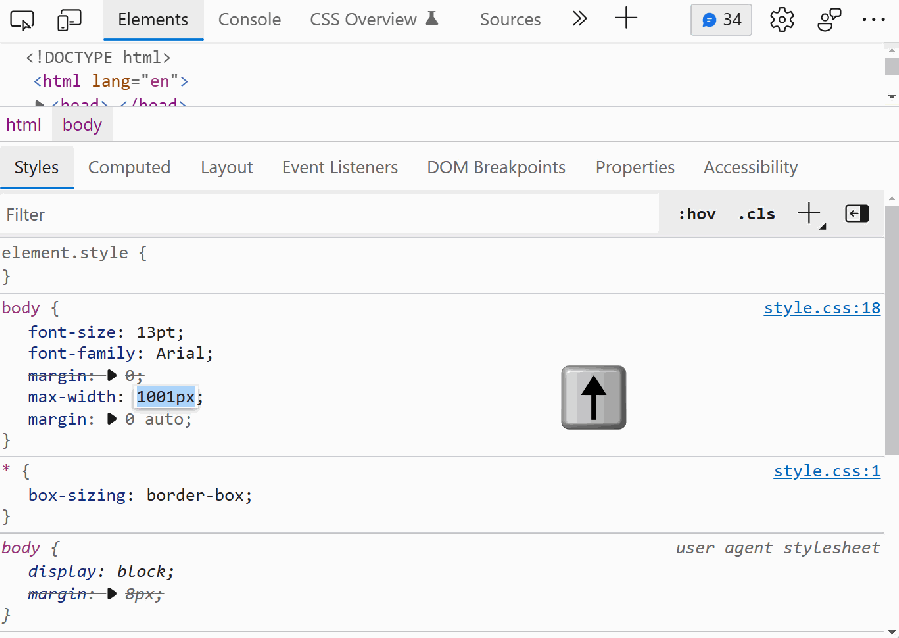Image resolution: width=899 pixels, height=638 pixels.
Task: Open the send feedback icon
Action: click(829, 20)
